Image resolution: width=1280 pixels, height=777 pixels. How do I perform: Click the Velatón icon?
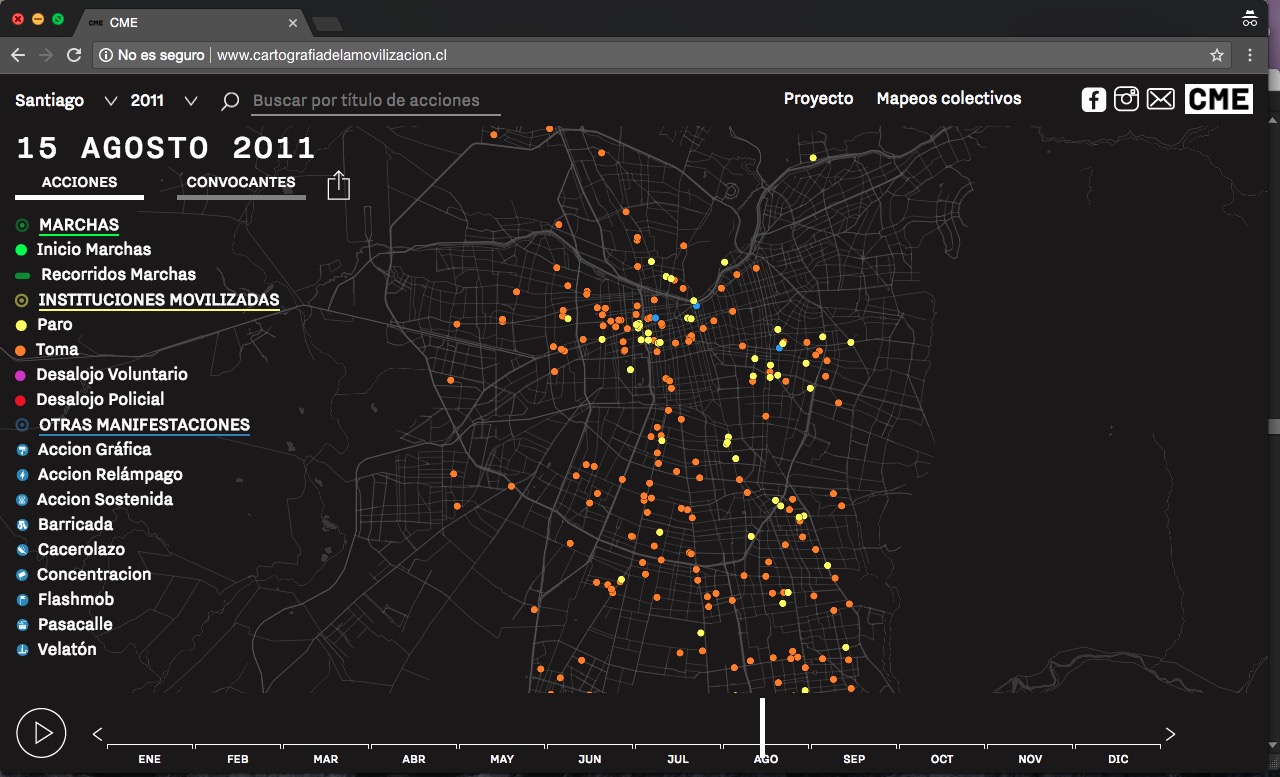point(22,650)
